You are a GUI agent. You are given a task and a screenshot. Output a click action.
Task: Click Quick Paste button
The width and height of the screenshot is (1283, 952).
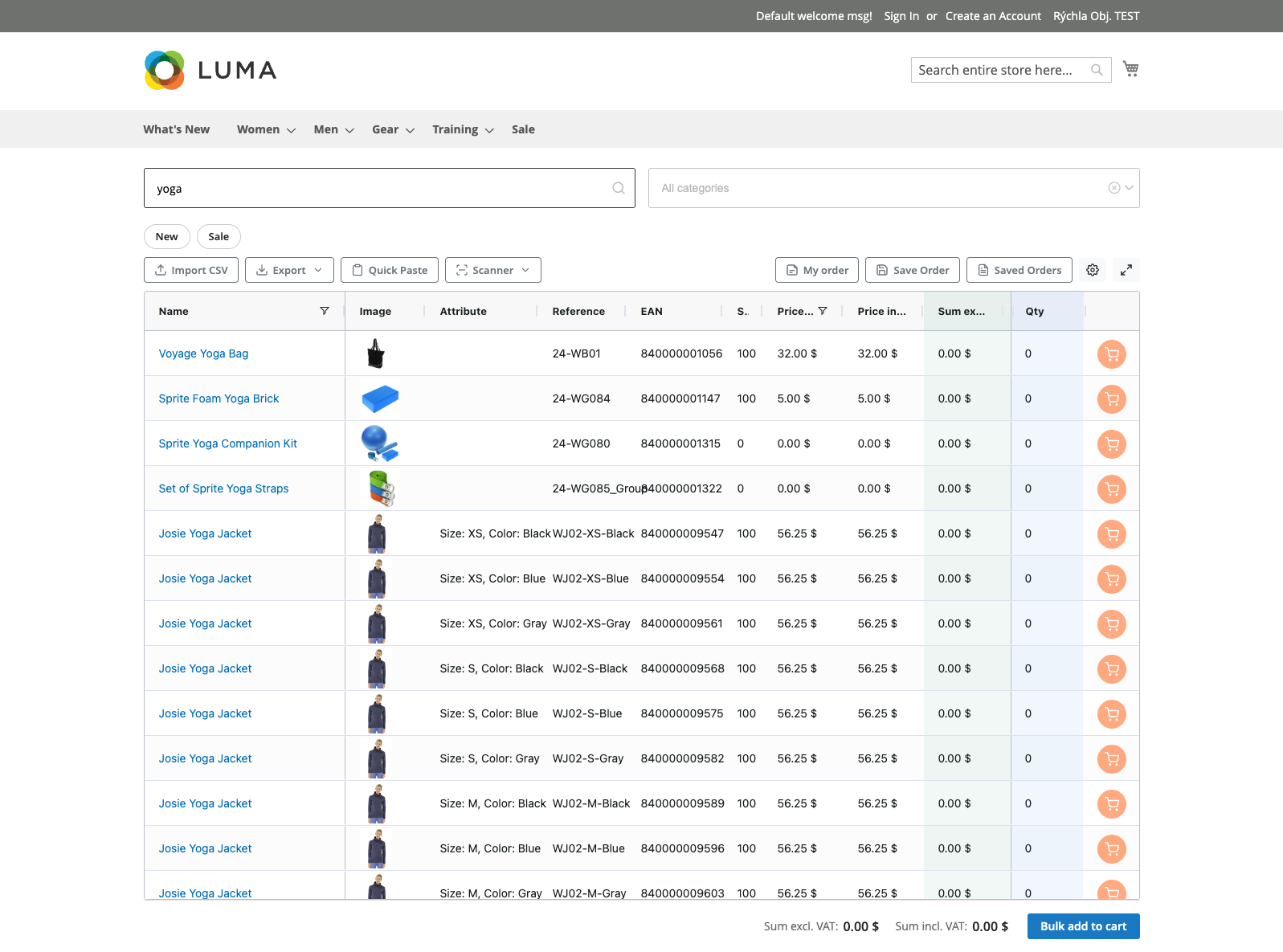coord(390,270)
